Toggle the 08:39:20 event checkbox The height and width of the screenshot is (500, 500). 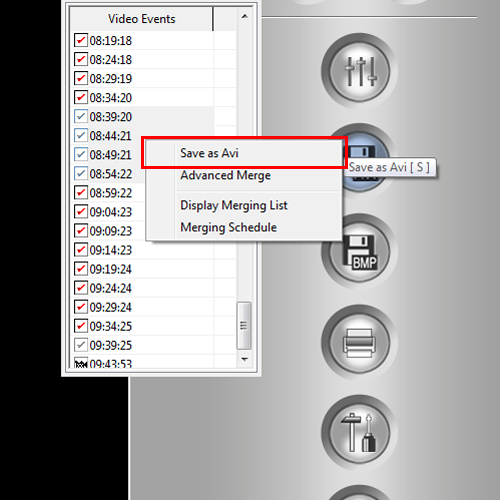pyautogui.click(x=81, y=116)
